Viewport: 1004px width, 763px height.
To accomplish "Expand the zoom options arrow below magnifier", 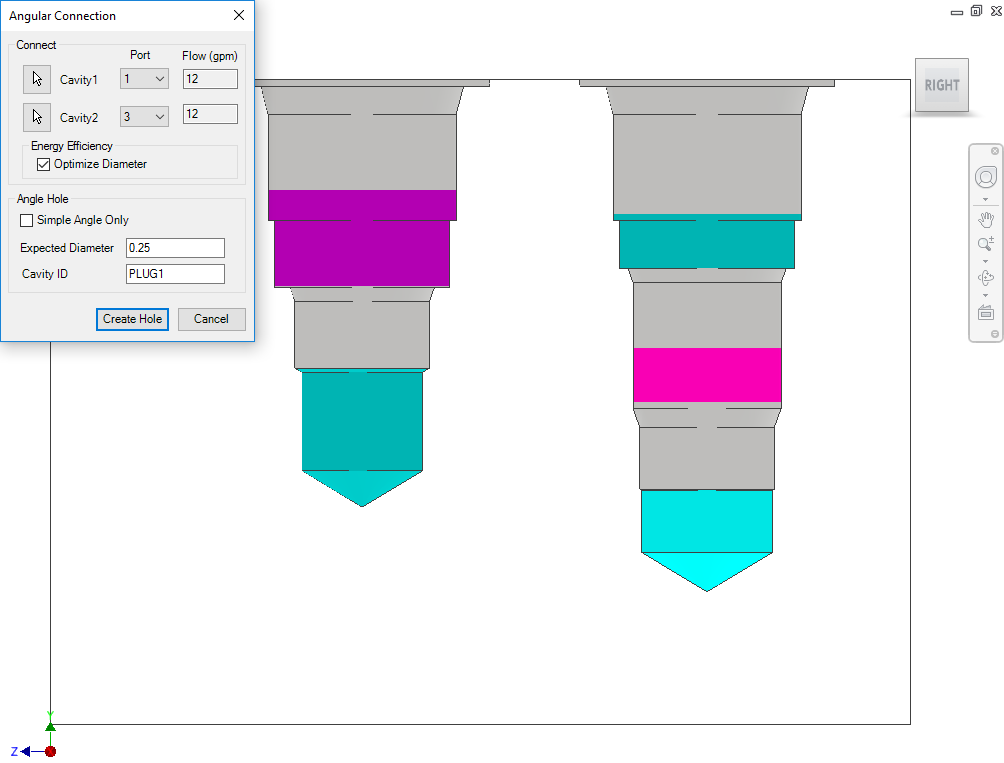I will [985, 261].
